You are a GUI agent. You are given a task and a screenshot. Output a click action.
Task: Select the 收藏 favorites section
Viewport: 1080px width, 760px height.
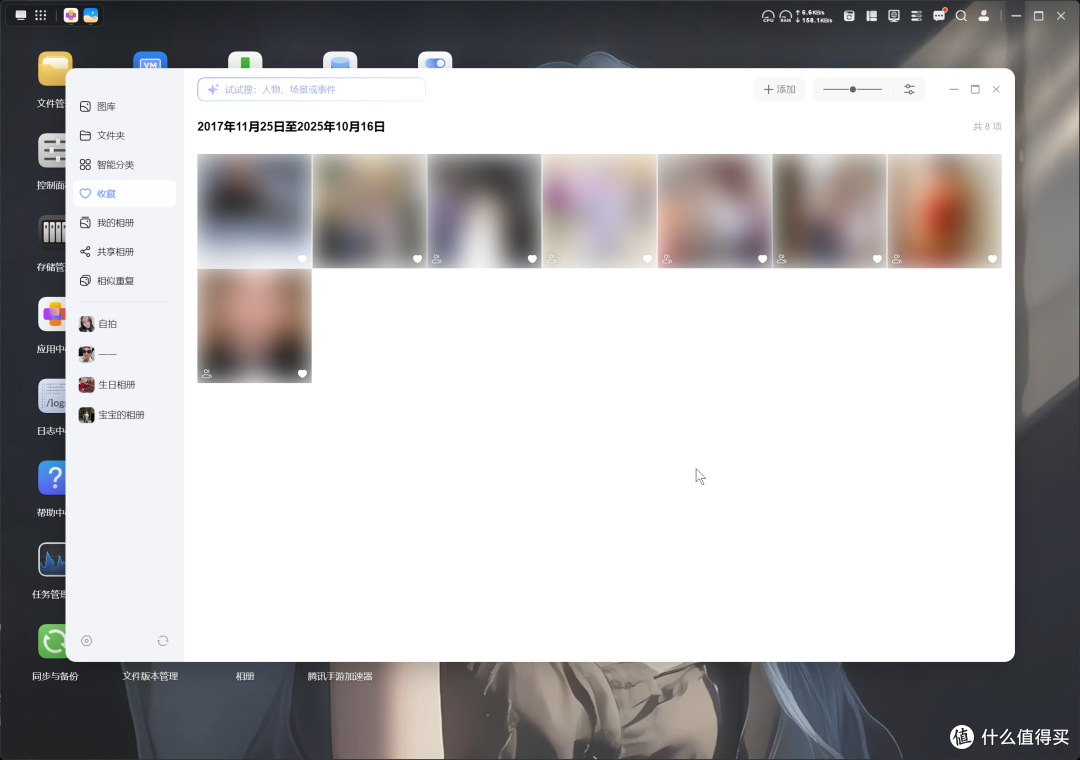point(124,194)
